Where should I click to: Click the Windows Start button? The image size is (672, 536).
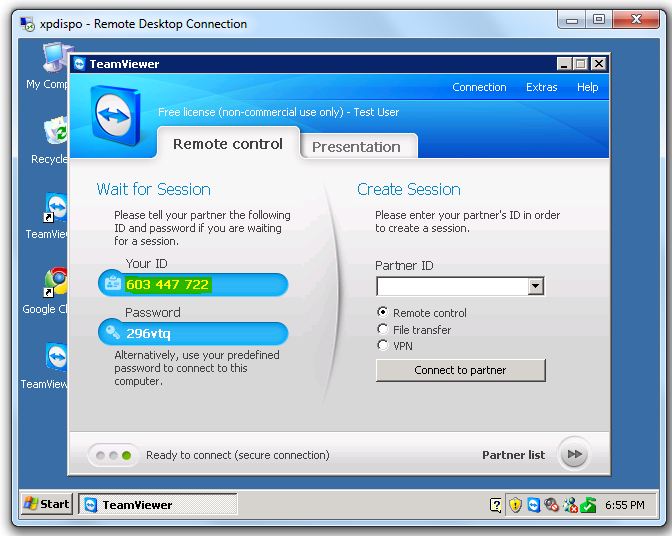(47, 504)
